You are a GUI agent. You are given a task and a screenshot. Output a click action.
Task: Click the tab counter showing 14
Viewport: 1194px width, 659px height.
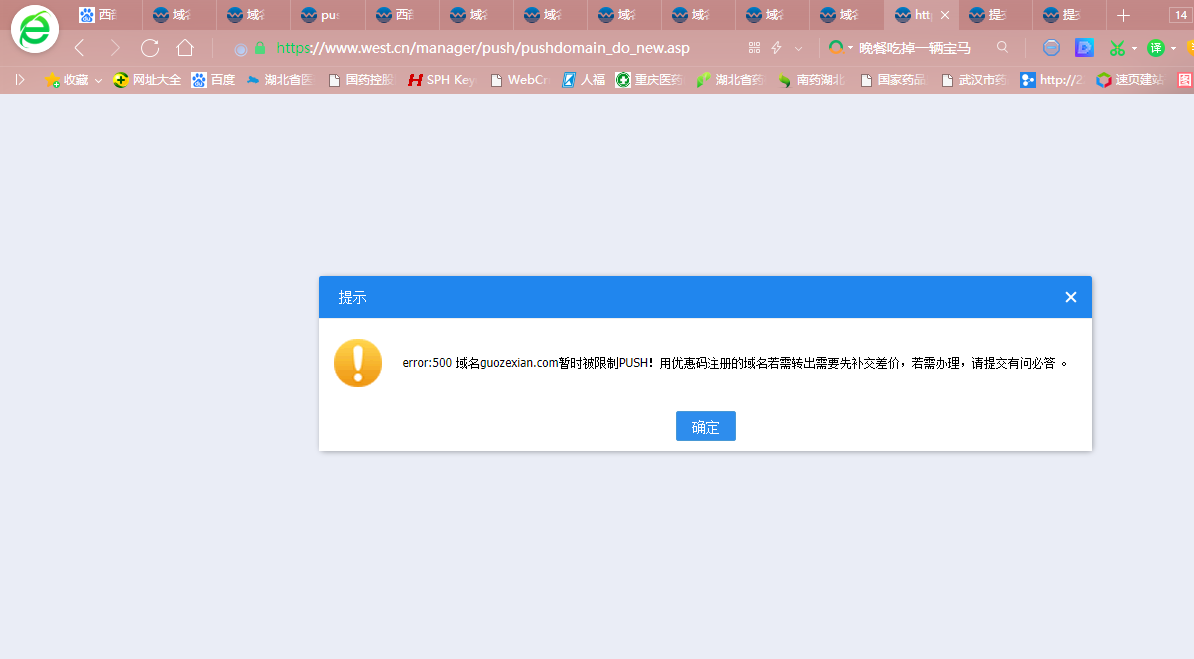coord(1176,14)
